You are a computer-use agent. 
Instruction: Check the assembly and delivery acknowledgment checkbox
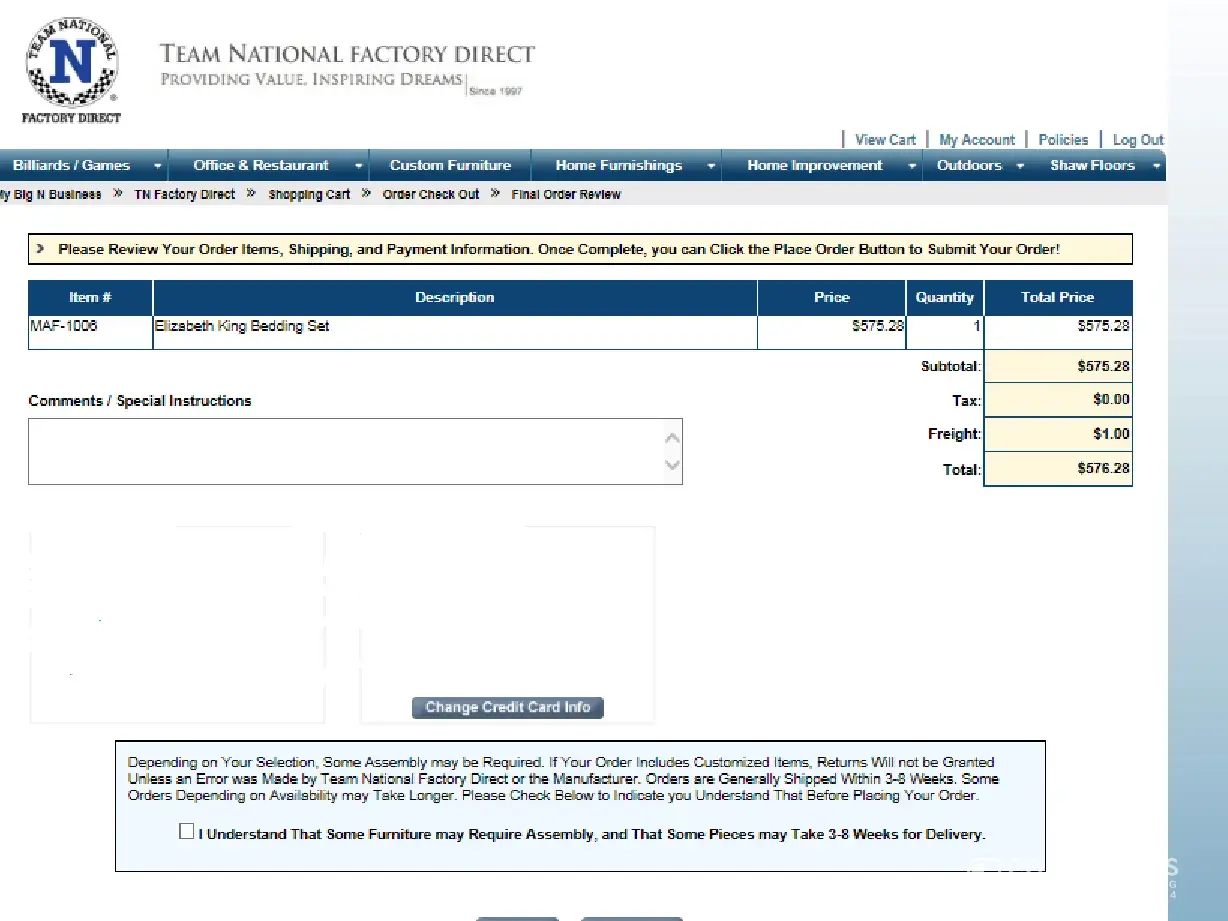pyautogui.click(x=187, y=832)
